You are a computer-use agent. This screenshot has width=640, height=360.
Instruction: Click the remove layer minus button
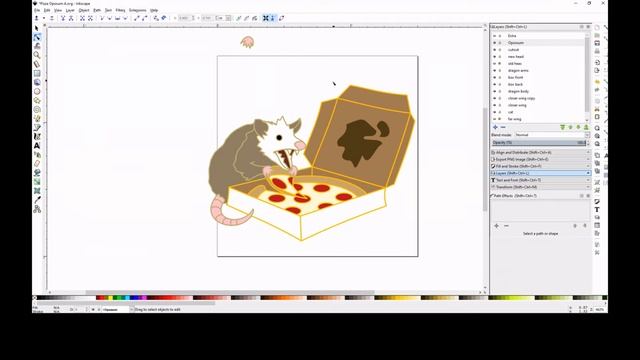tap(503, 127)
